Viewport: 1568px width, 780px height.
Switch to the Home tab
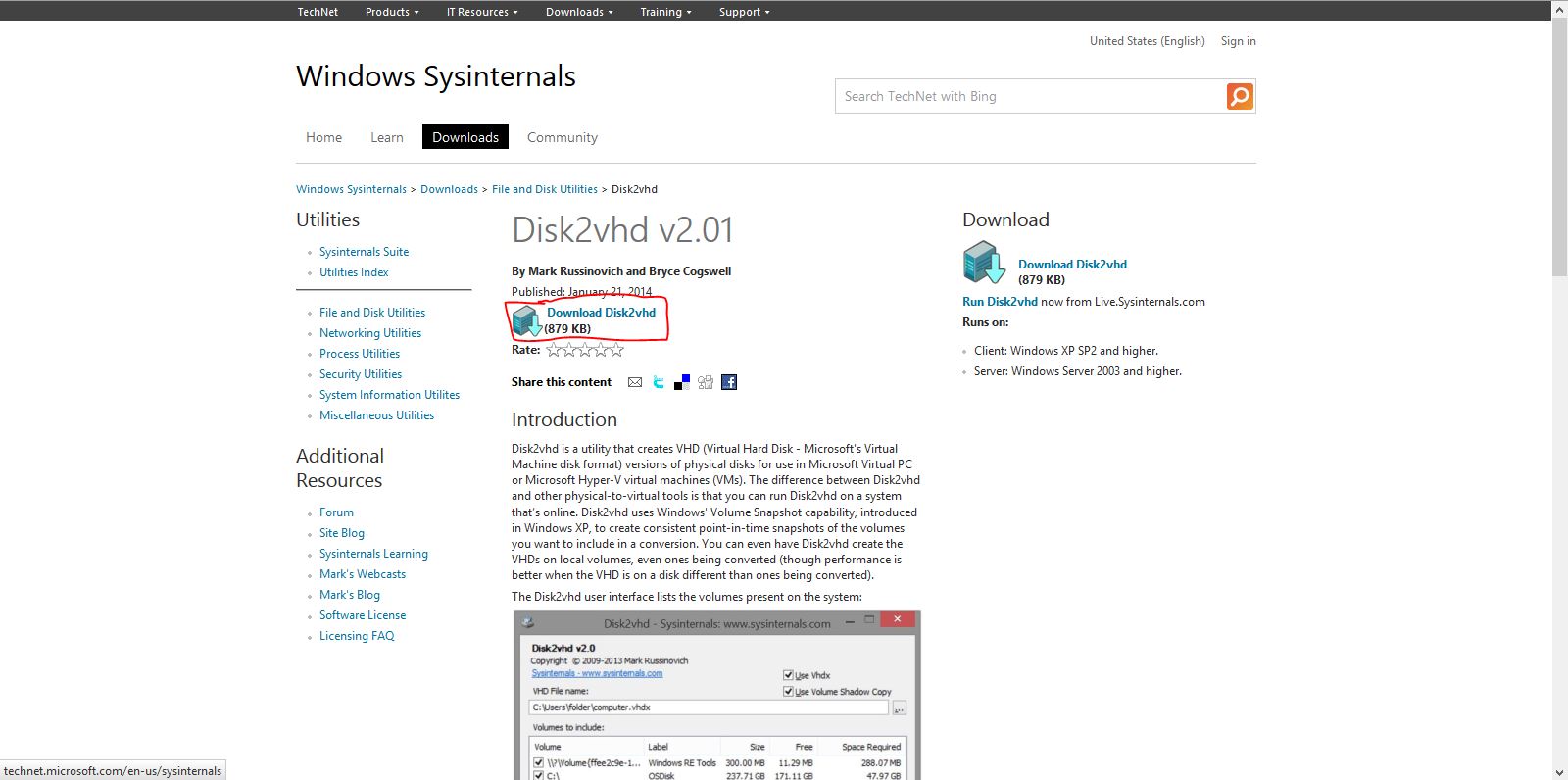323,137
